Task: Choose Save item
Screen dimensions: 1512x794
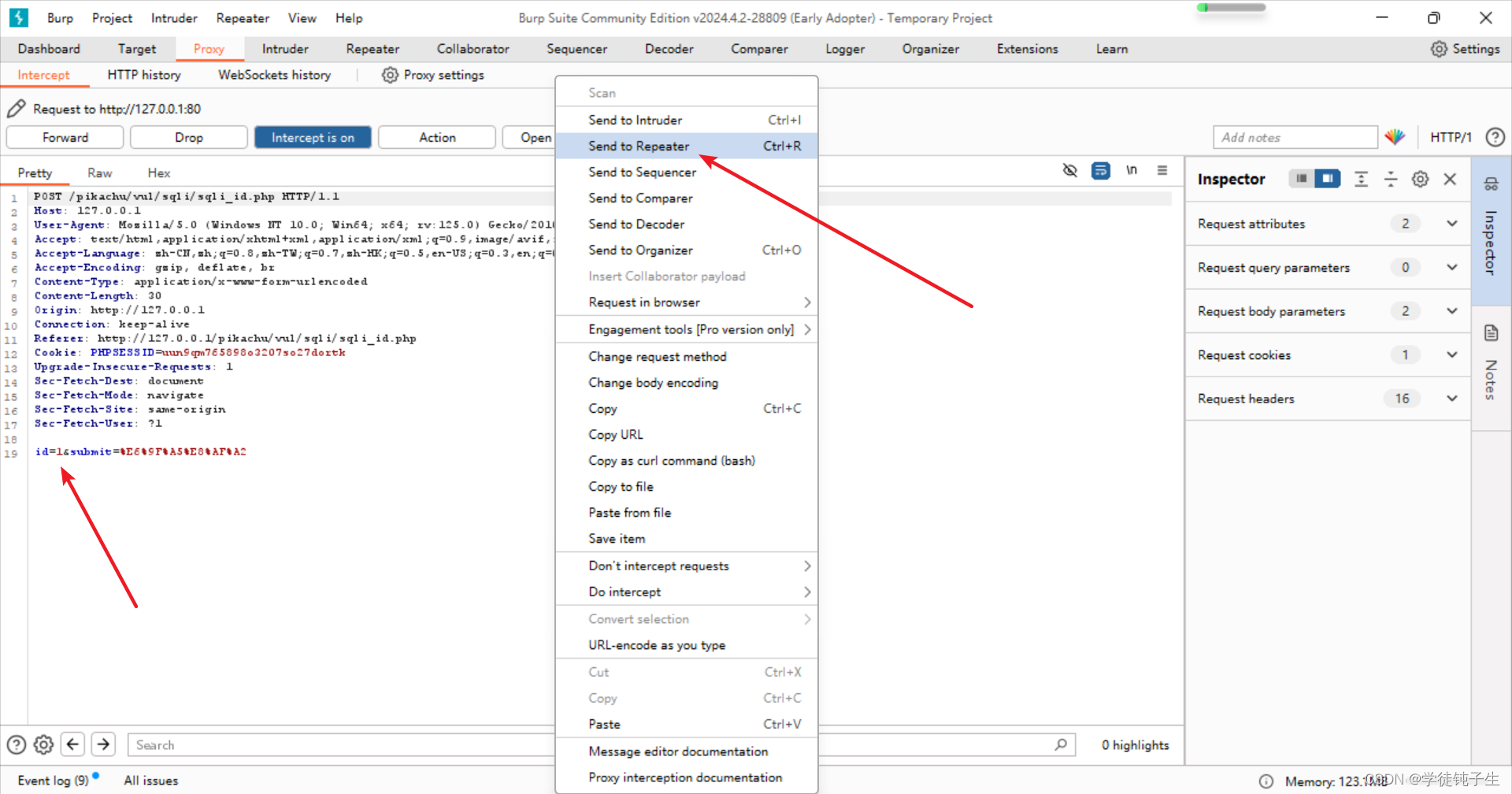Action: tap(687, 538)
